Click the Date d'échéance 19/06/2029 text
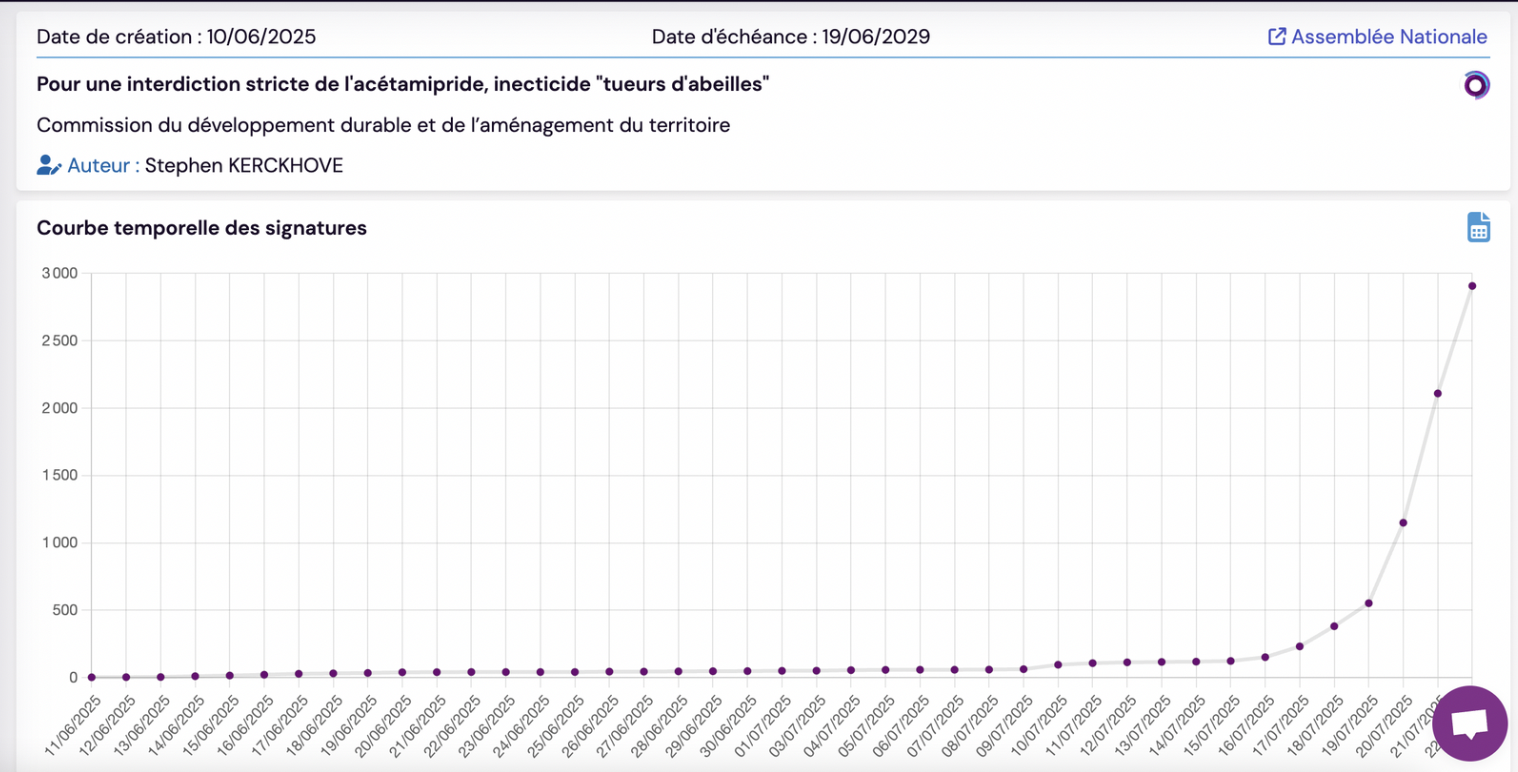The height and width of the screenshot is (772, 1518). [791, 37]
